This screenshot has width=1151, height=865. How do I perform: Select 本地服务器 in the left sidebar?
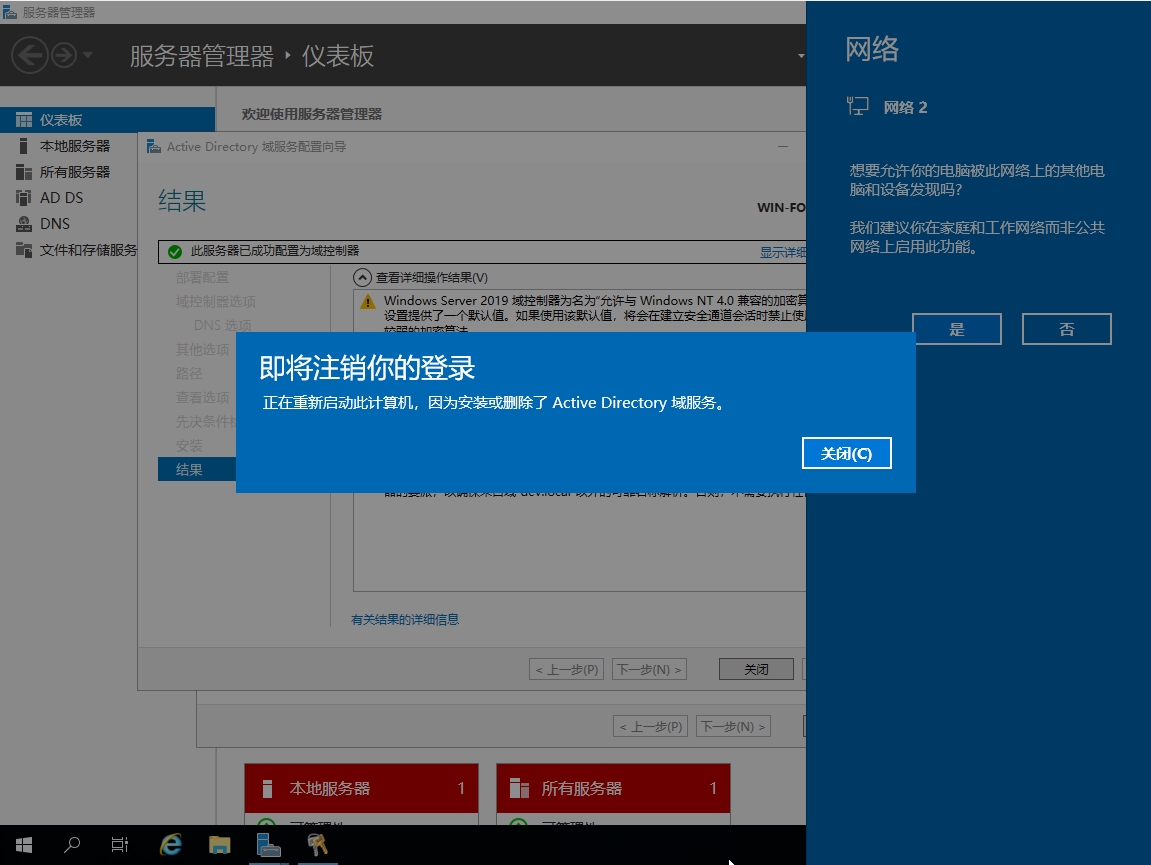coord(75,146)
